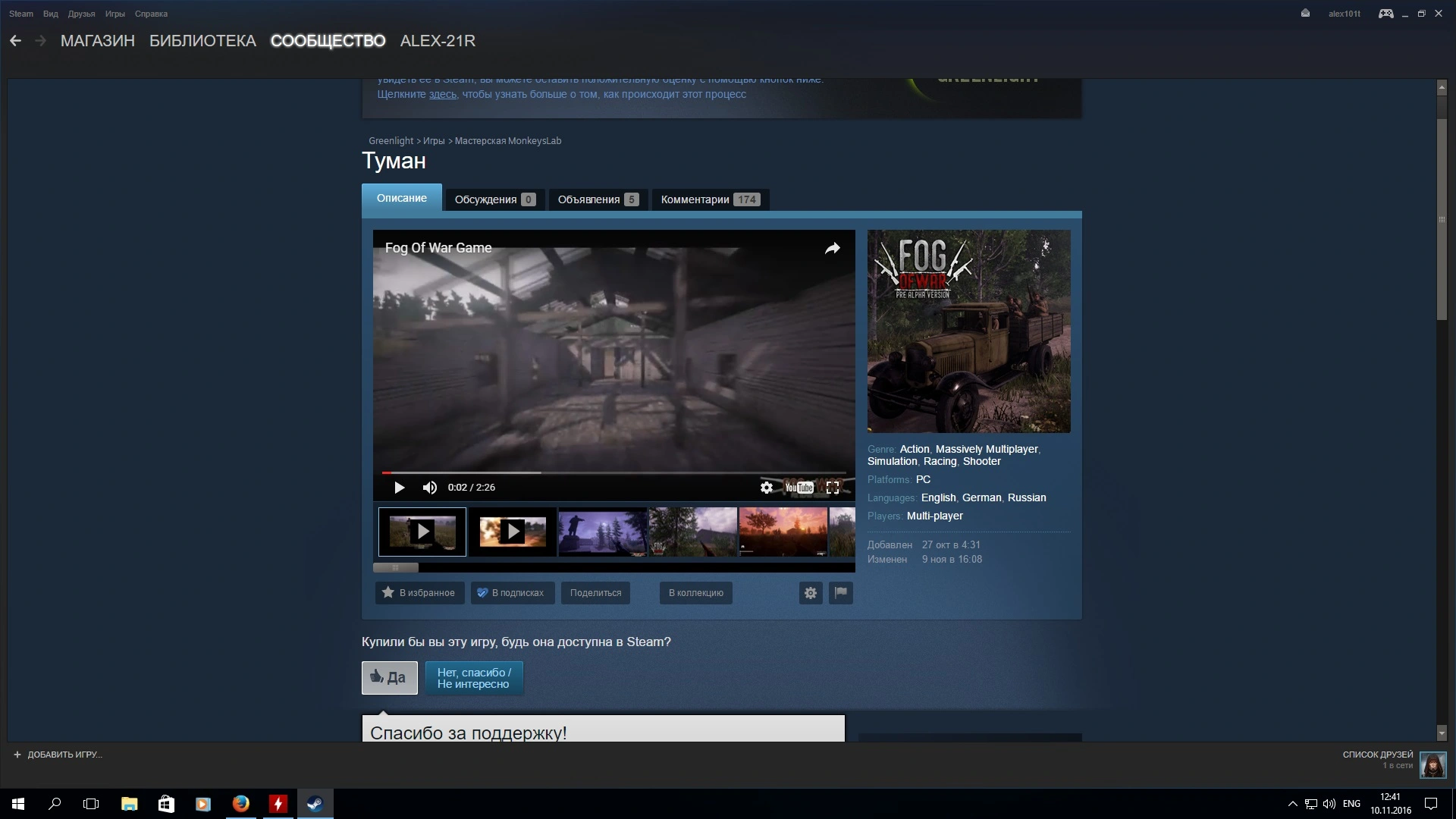Switch to the Обсуждения tab
The width and height of the screenshot is (1456, 819).
495,199
